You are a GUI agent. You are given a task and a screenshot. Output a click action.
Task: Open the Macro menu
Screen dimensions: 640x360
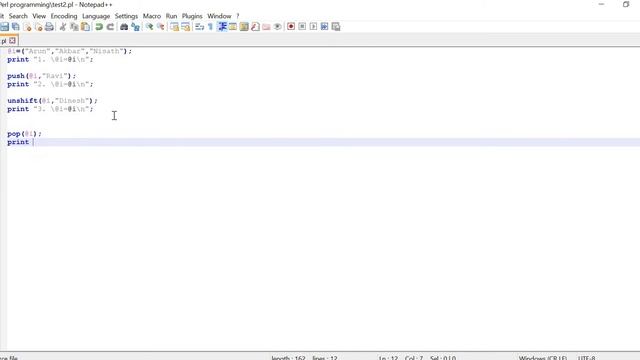[152, 16]
